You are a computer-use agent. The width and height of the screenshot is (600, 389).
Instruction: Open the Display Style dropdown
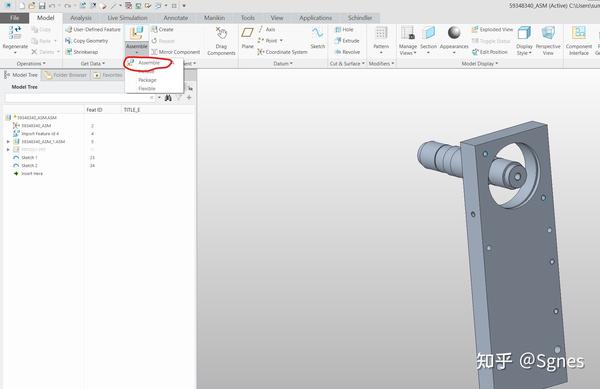(x=524, y=50)
